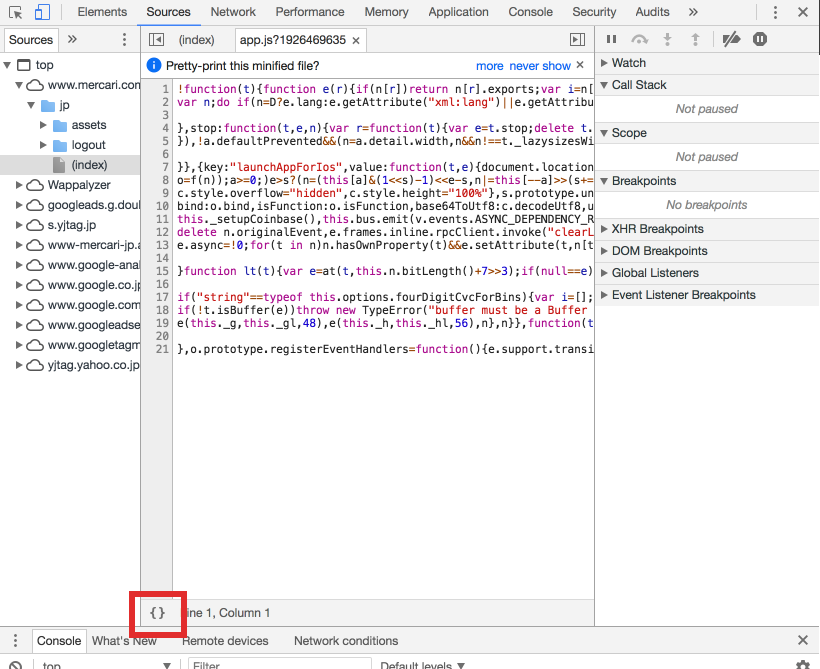Screen dimensions: 820x669
Task: Select the Console drawer tab
Action: coord(59,641)
